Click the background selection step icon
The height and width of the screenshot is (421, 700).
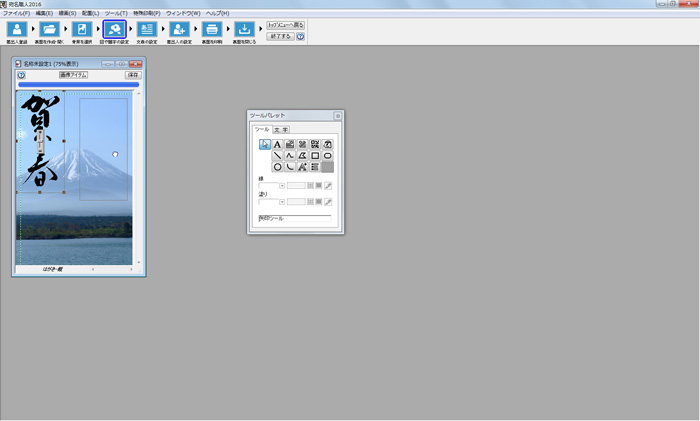pyautogui.click(x=82, y=30)
